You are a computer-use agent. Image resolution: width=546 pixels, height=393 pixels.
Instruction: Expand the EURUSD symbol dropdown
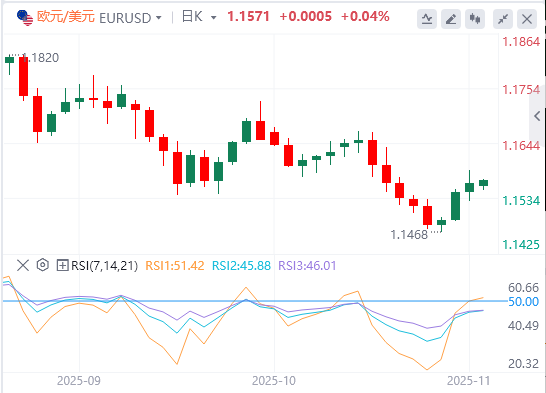(159, 17)
